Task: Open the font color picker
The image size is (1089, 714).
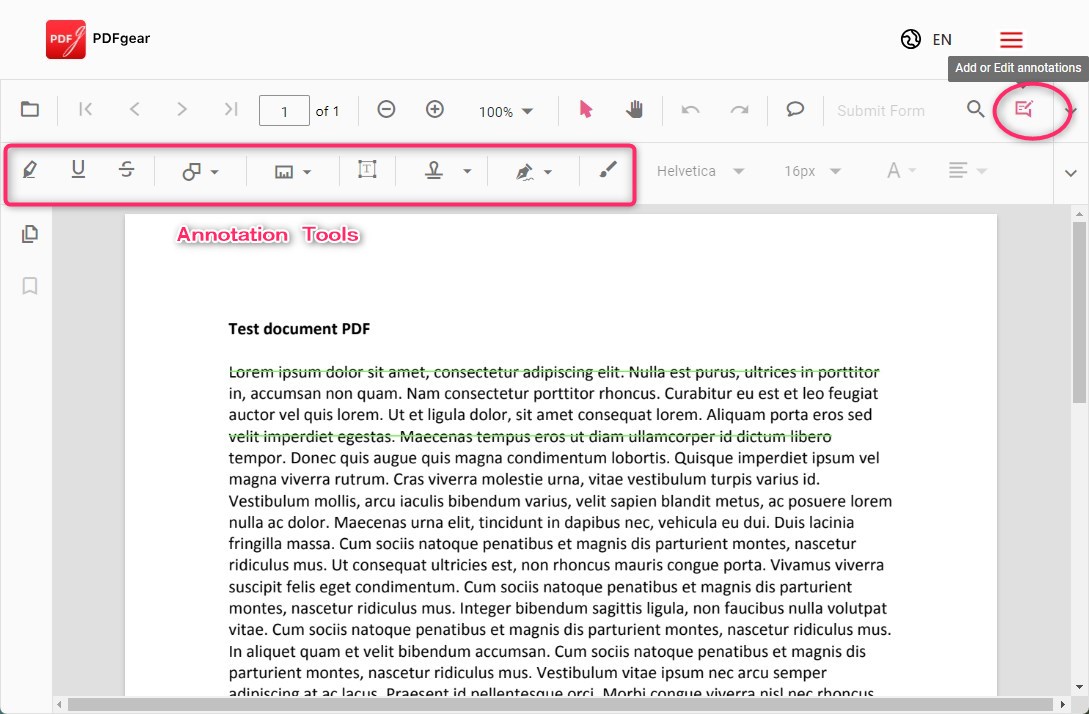Action: point(897,170)
